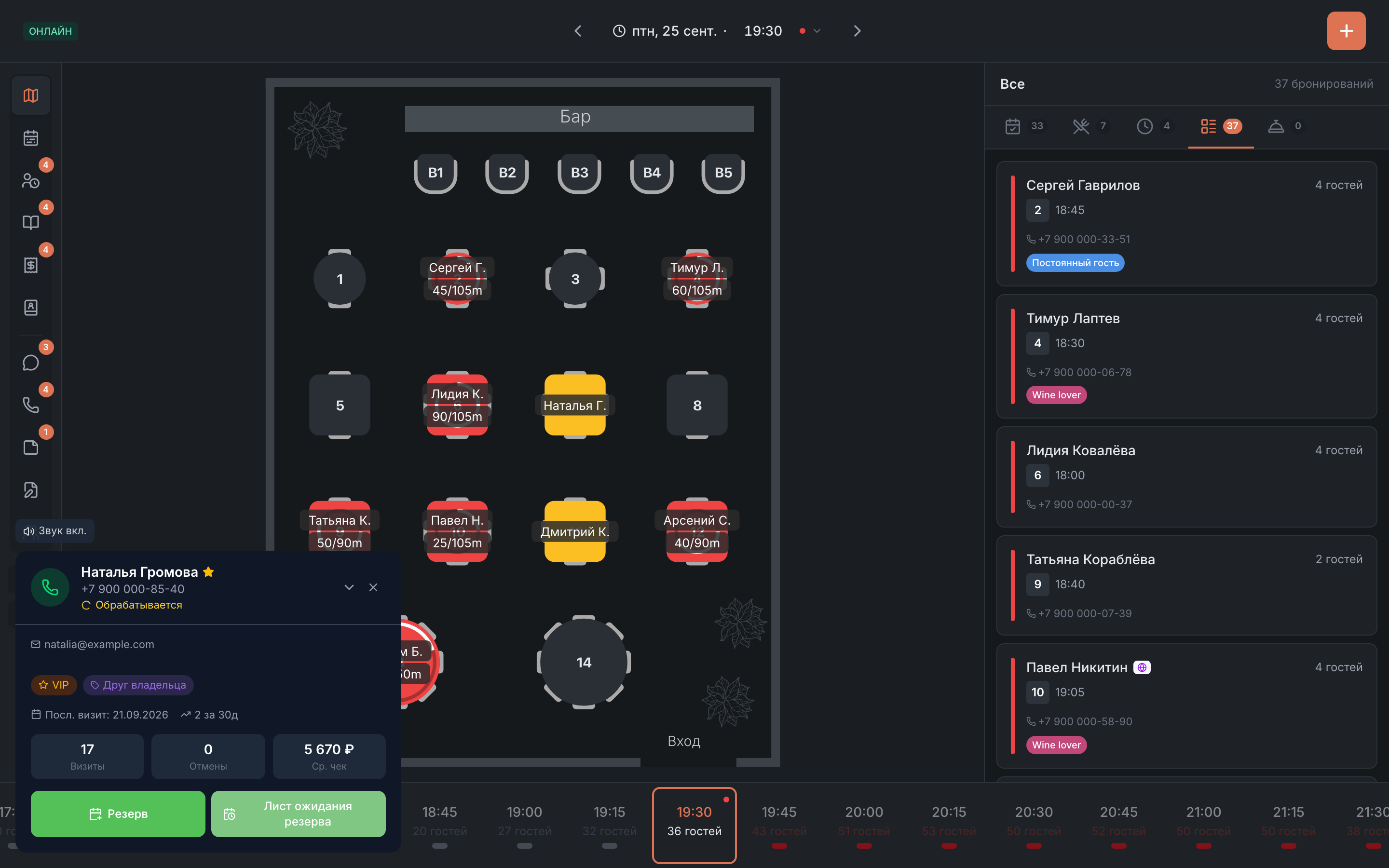This screenshot has width=1389, height=868.
Task: Open the receipt dollar icon in sidebar
Action: pos(31,265)
